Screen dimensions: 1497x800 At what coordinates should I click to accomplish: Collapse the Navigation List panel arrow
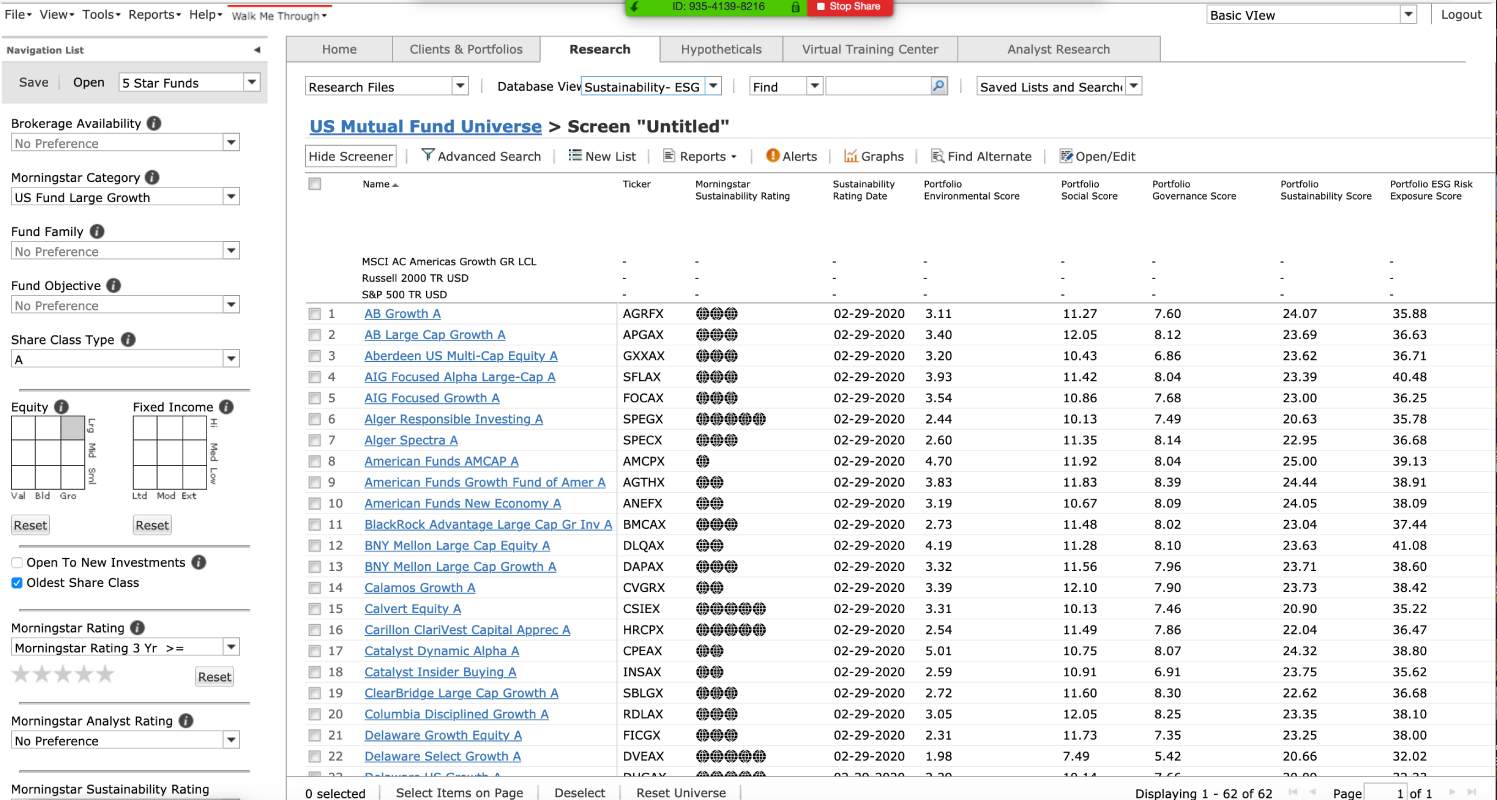[x=257, y=50]
